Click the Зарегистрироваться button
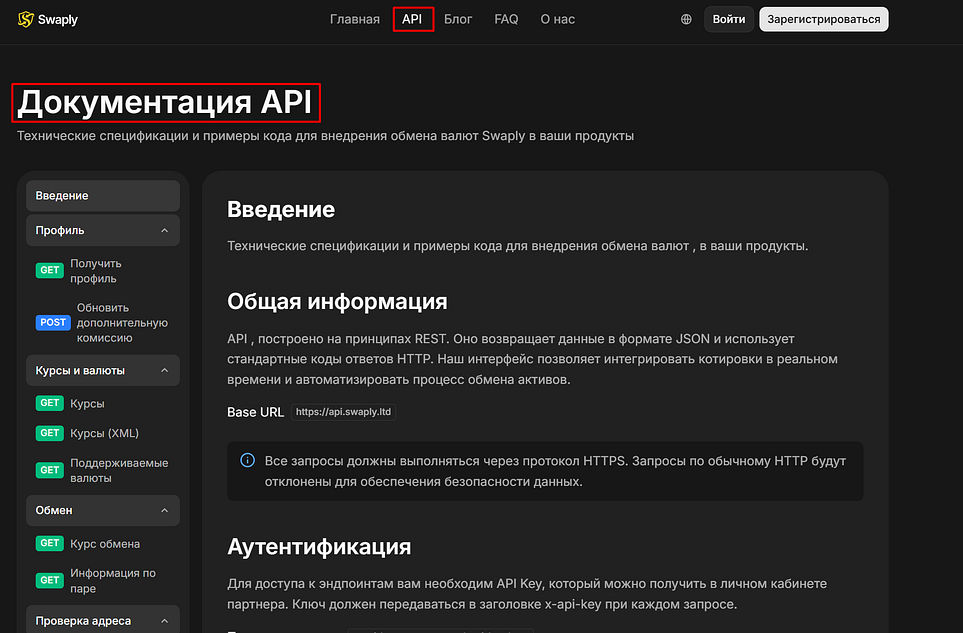This screenshot has width=963, height=633. pyautogui.click(x=824, y=19)
